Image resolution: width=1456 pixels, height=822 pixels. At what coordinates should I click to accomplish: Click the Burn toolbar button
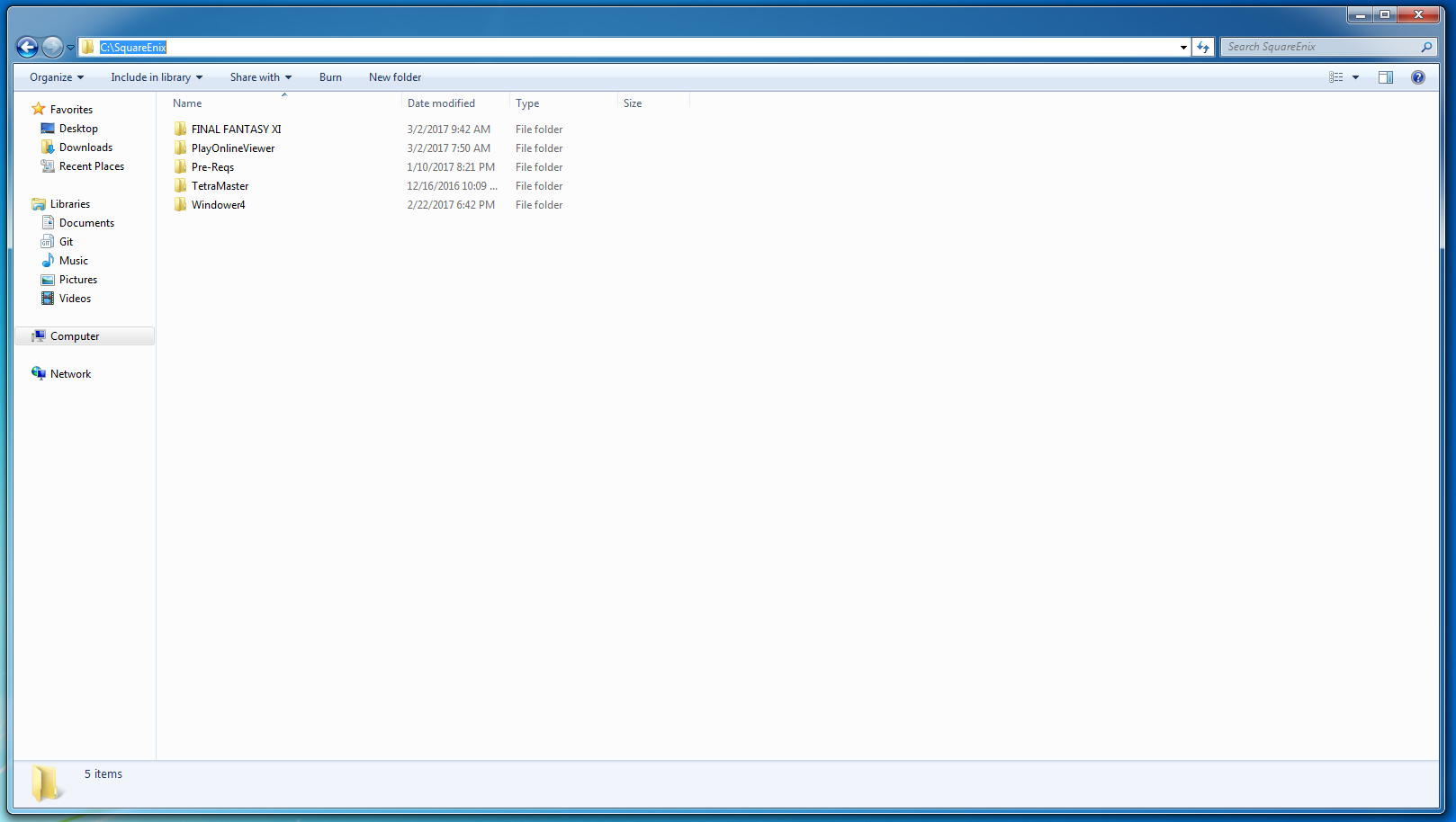click(x=330, y=77)
